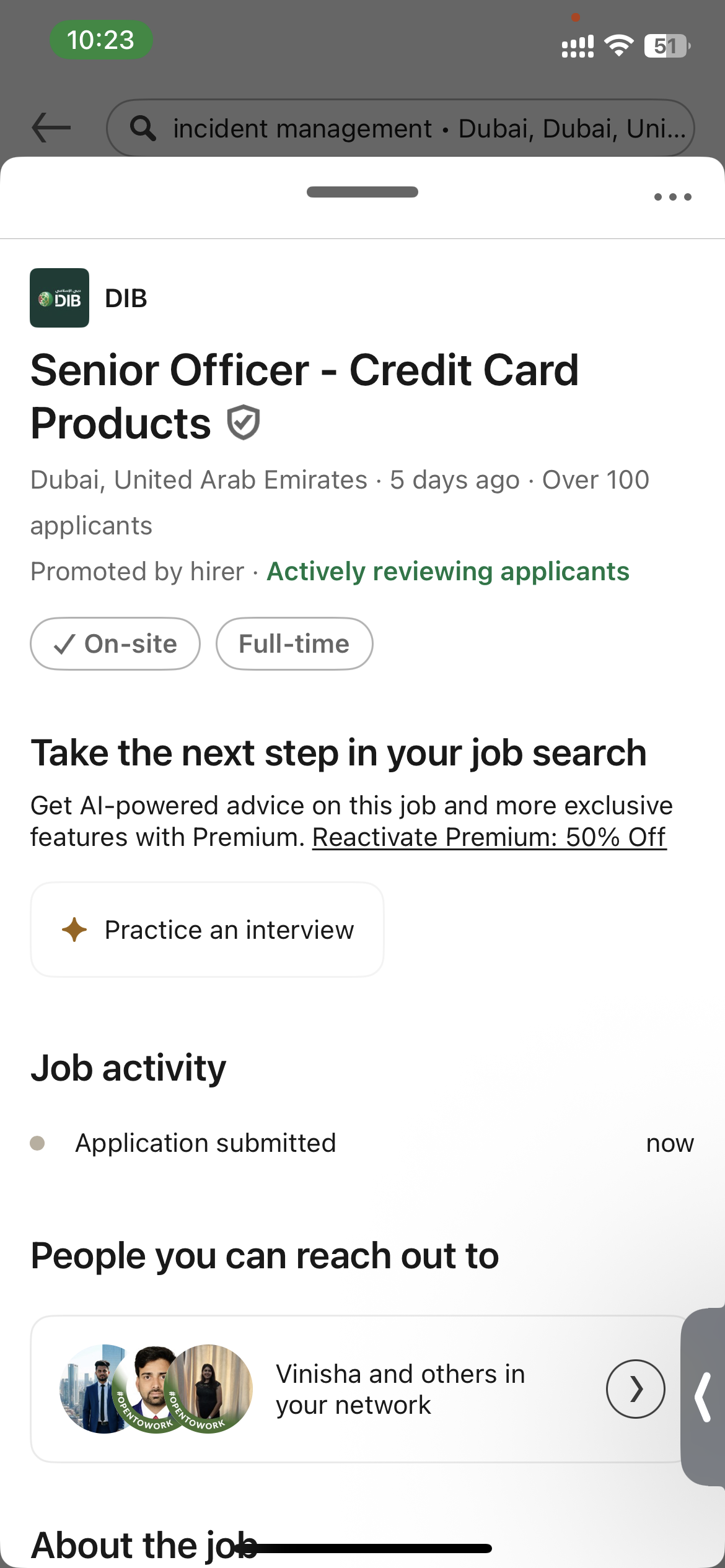This screenshot has width=725, height=1568.
Task: Click the Practice an interview button
Action: click(x=207, y=930)
